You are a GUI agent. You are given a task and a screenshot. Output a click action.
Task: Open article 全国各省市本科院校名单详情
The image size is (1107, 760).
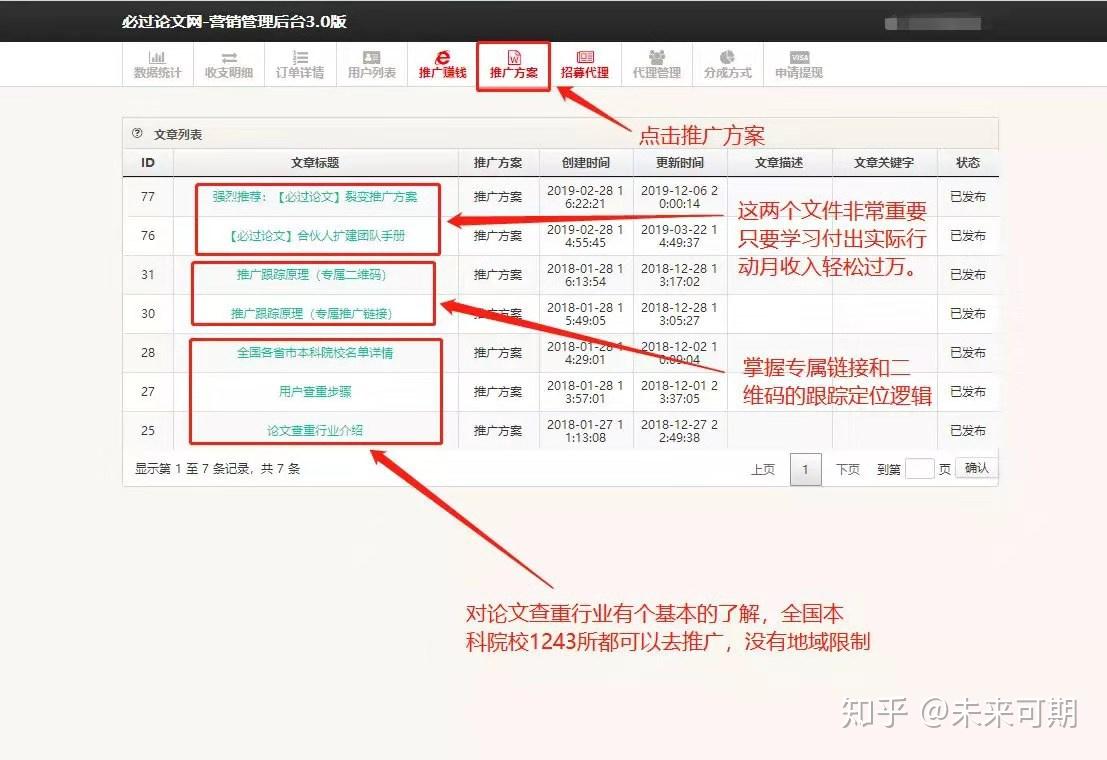(315, 352)
